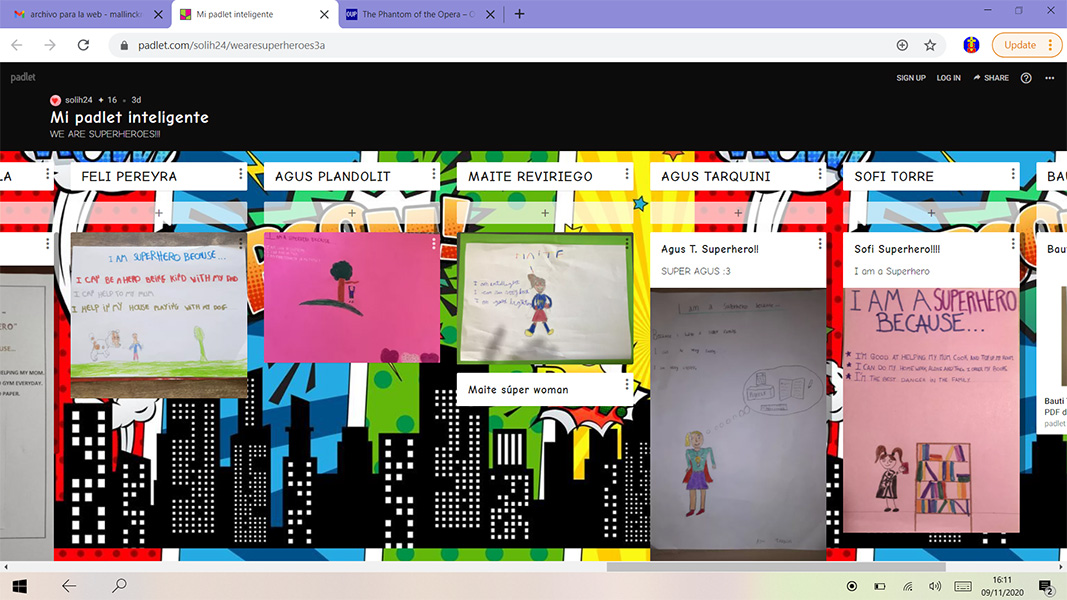Reload the page using the refresh icon
The height and width of the screenshot is (600, 1067).
pos(84,45)
